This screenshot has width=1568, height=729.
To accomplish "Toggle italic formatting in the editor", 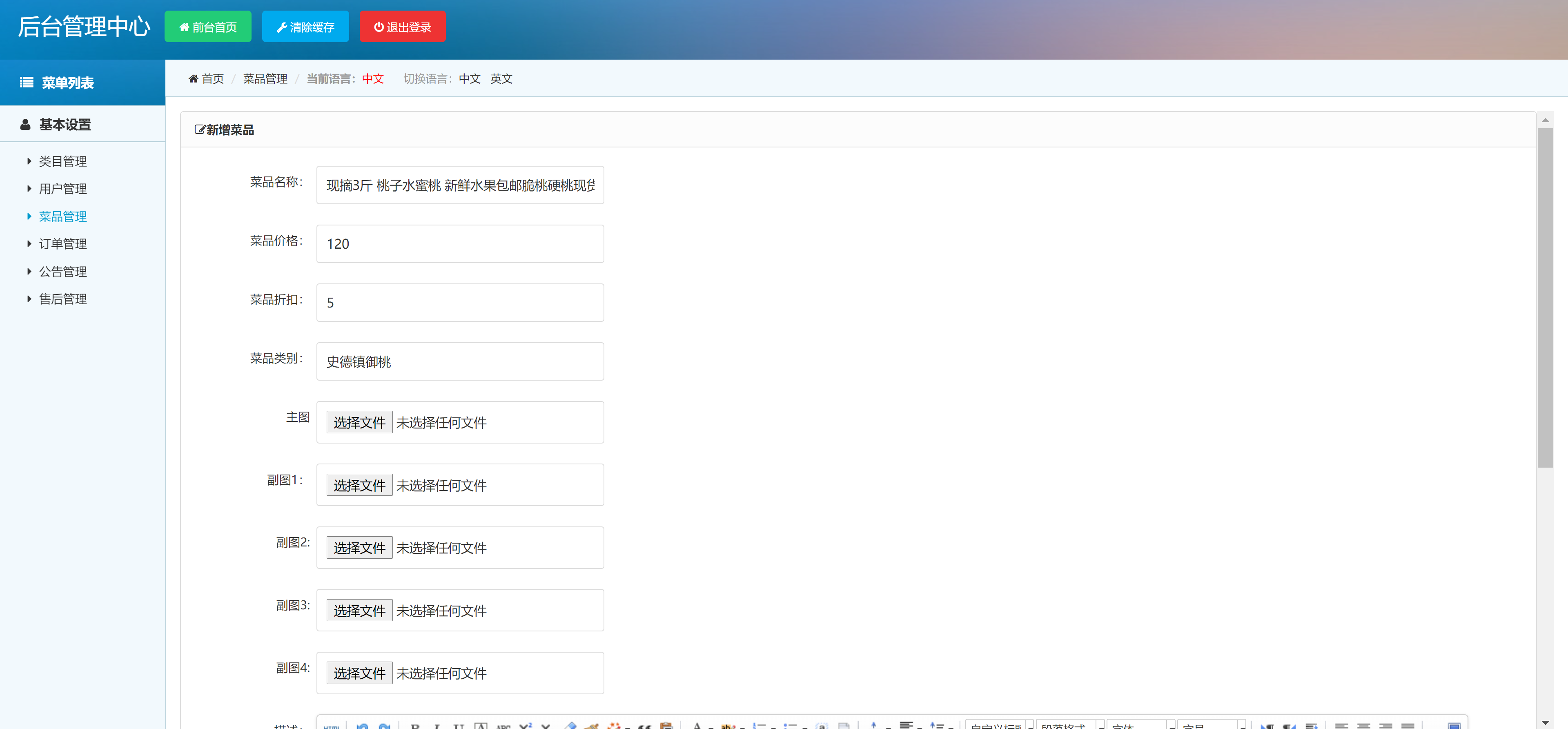I will pos(438,726).
